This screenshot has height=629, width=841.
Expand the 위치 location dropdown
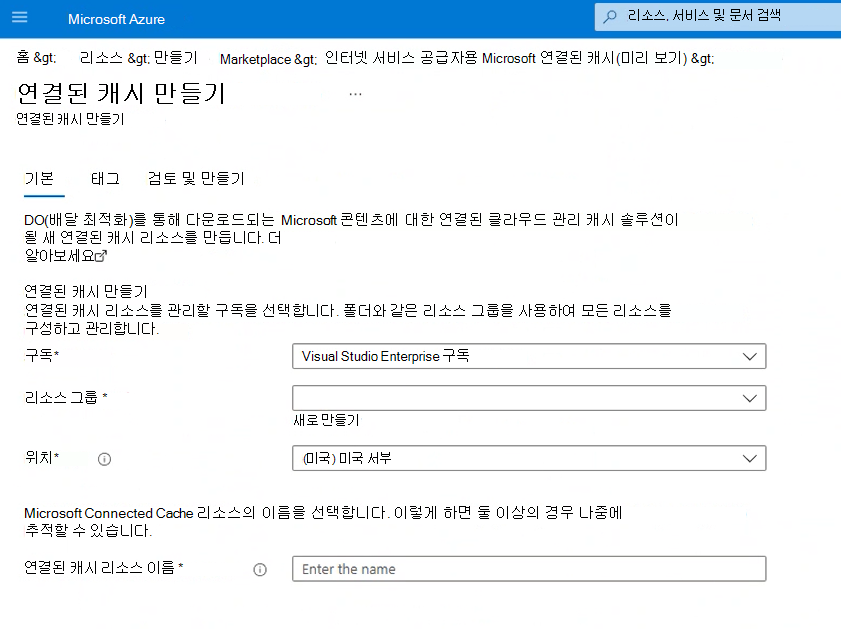[529, 458]
